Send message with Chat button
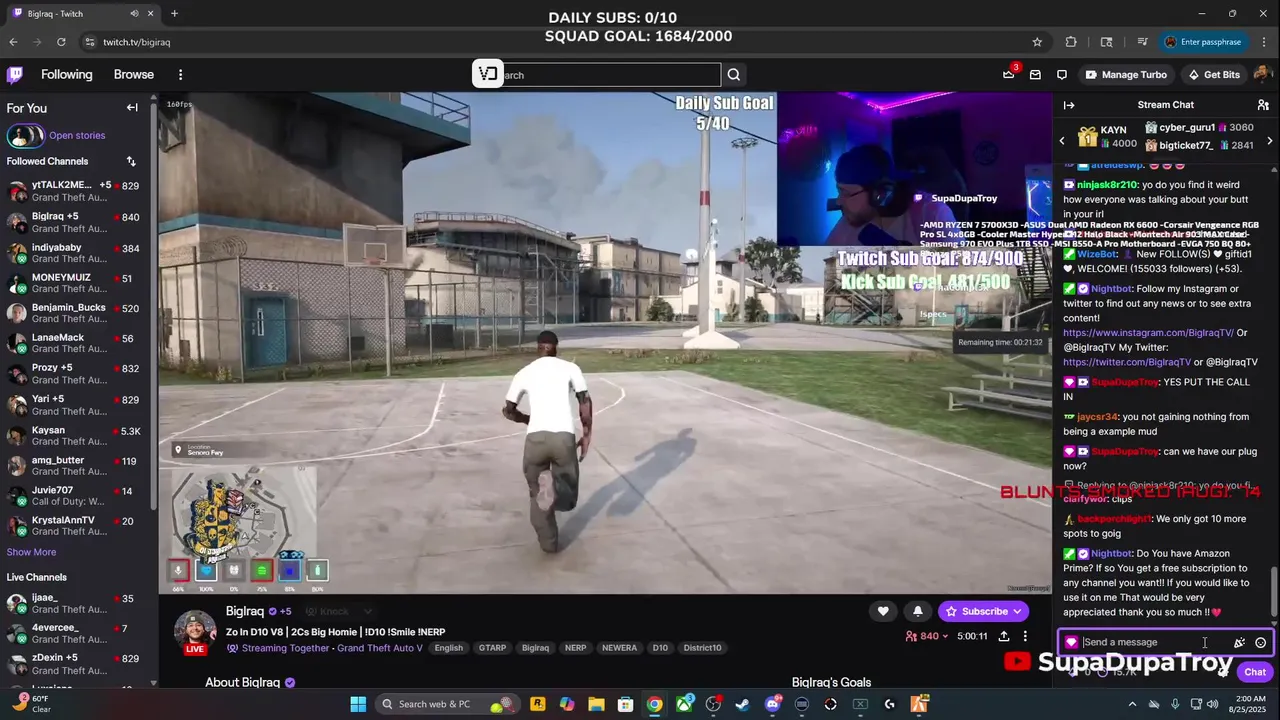 1255,672
